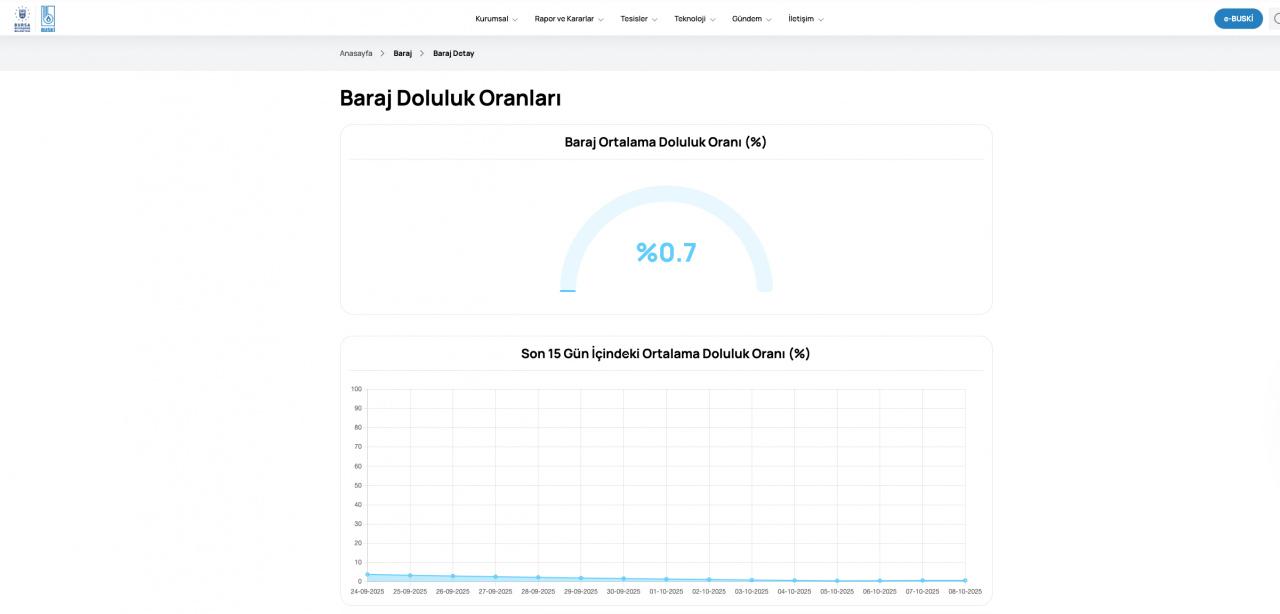Click the 28-09-2025 data point on chart

point(538,577)
